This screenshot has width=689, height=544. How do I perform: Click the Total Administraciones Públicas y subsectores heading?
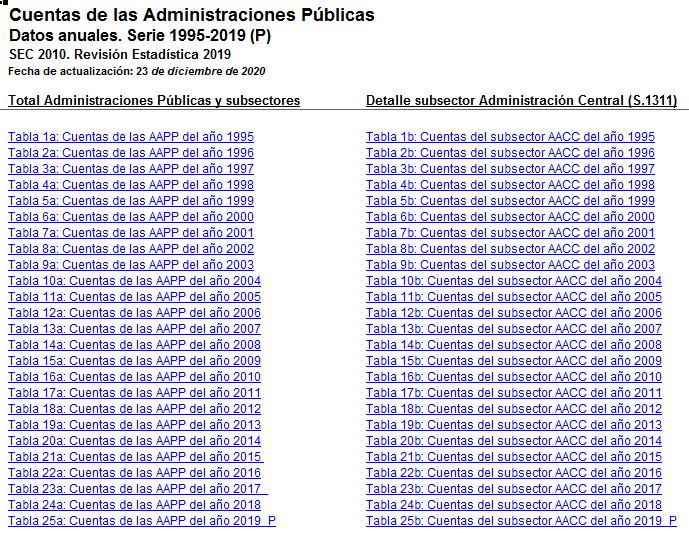(154, 101)
